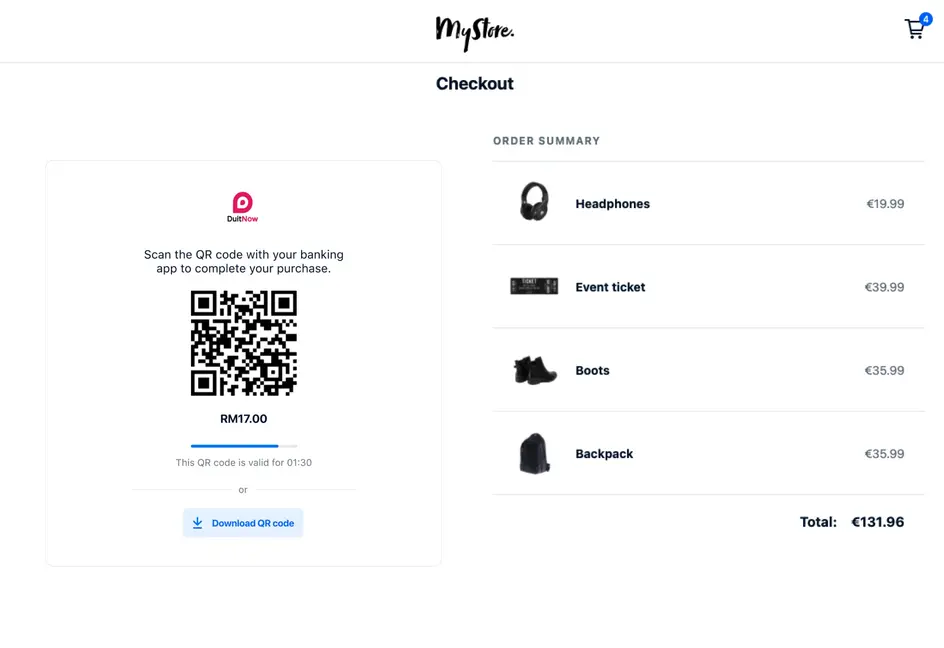Click the QR code image
Screen dimensions: 944x648
(x=243, y=342)
